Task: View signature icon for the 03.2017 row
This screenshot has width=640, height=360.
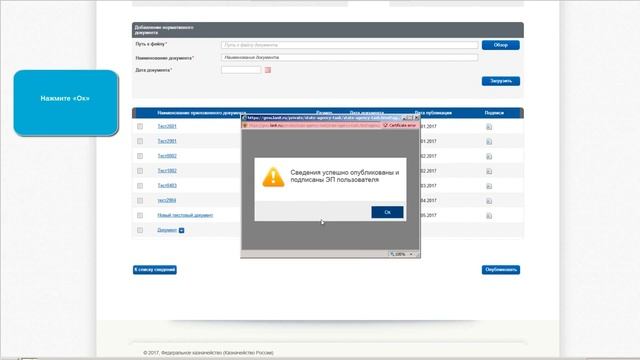Action: tap(489, 186)
